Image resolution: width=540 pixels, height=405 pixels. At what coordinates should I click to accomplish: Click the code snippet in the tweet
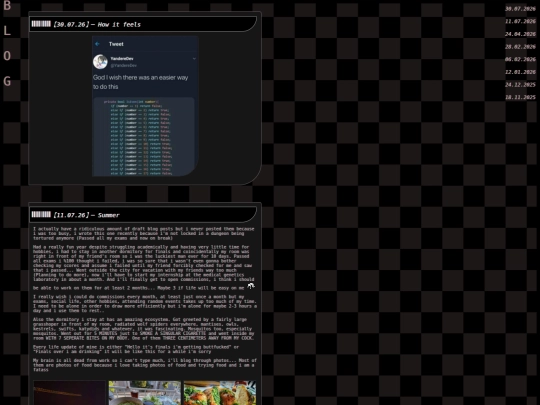144,137
